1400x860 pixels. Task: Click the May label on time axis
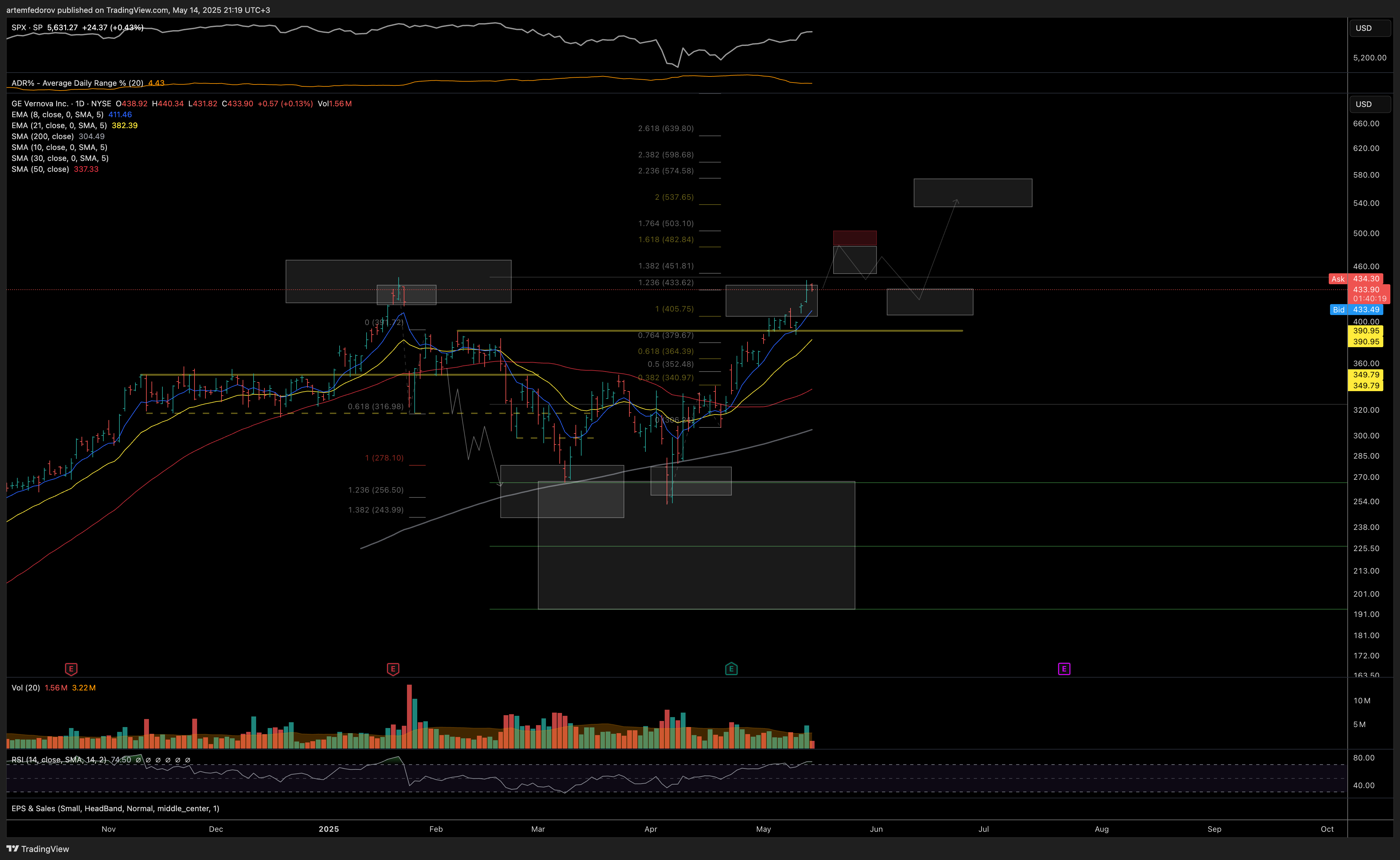click(763, 829)
